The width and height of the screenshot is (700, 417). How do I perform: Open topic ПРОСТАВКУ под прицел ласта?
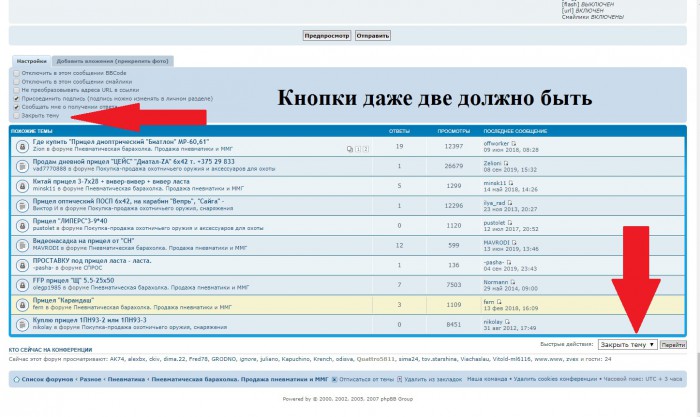click(92, 261)
